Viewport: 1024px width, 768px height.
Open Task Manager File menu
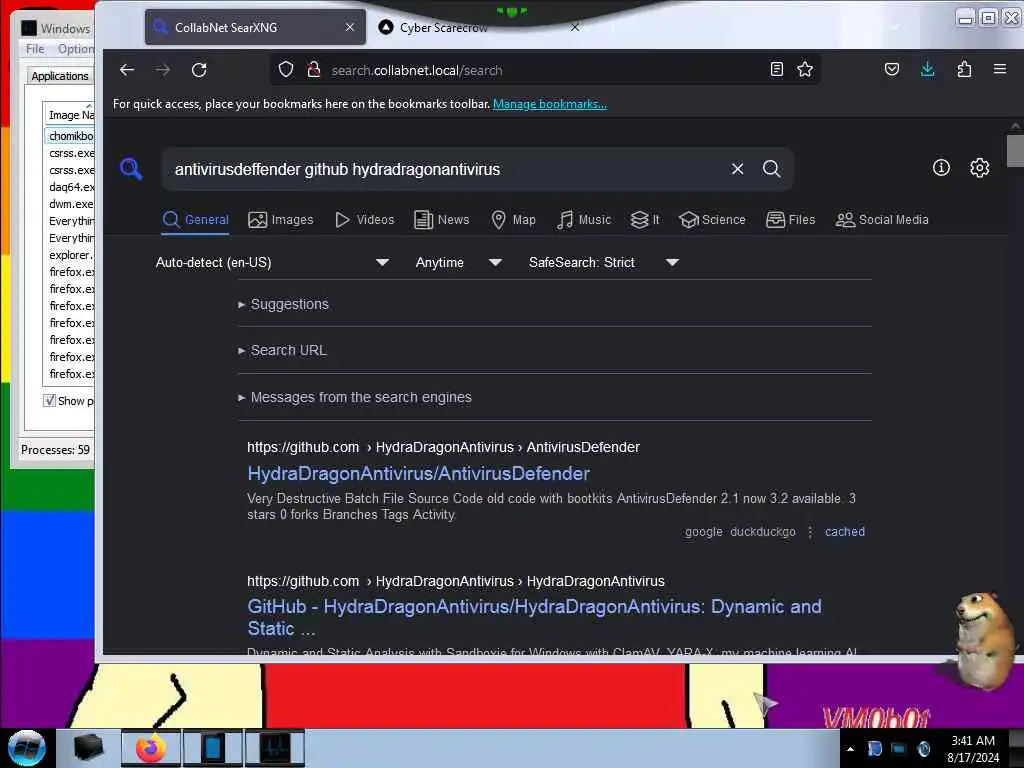35,49
